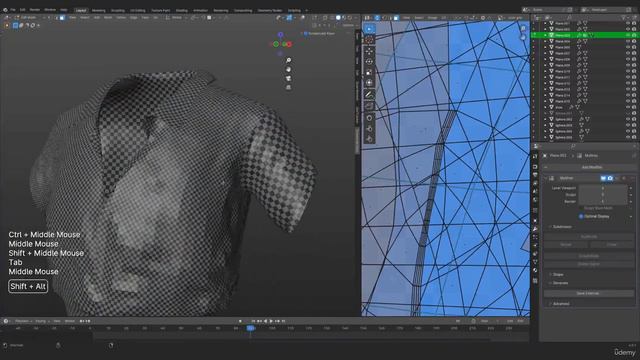The image size is (640, 360).
Task: Hide Plane.004 with its eye icon in outliner
Action: tap(628, 41)
